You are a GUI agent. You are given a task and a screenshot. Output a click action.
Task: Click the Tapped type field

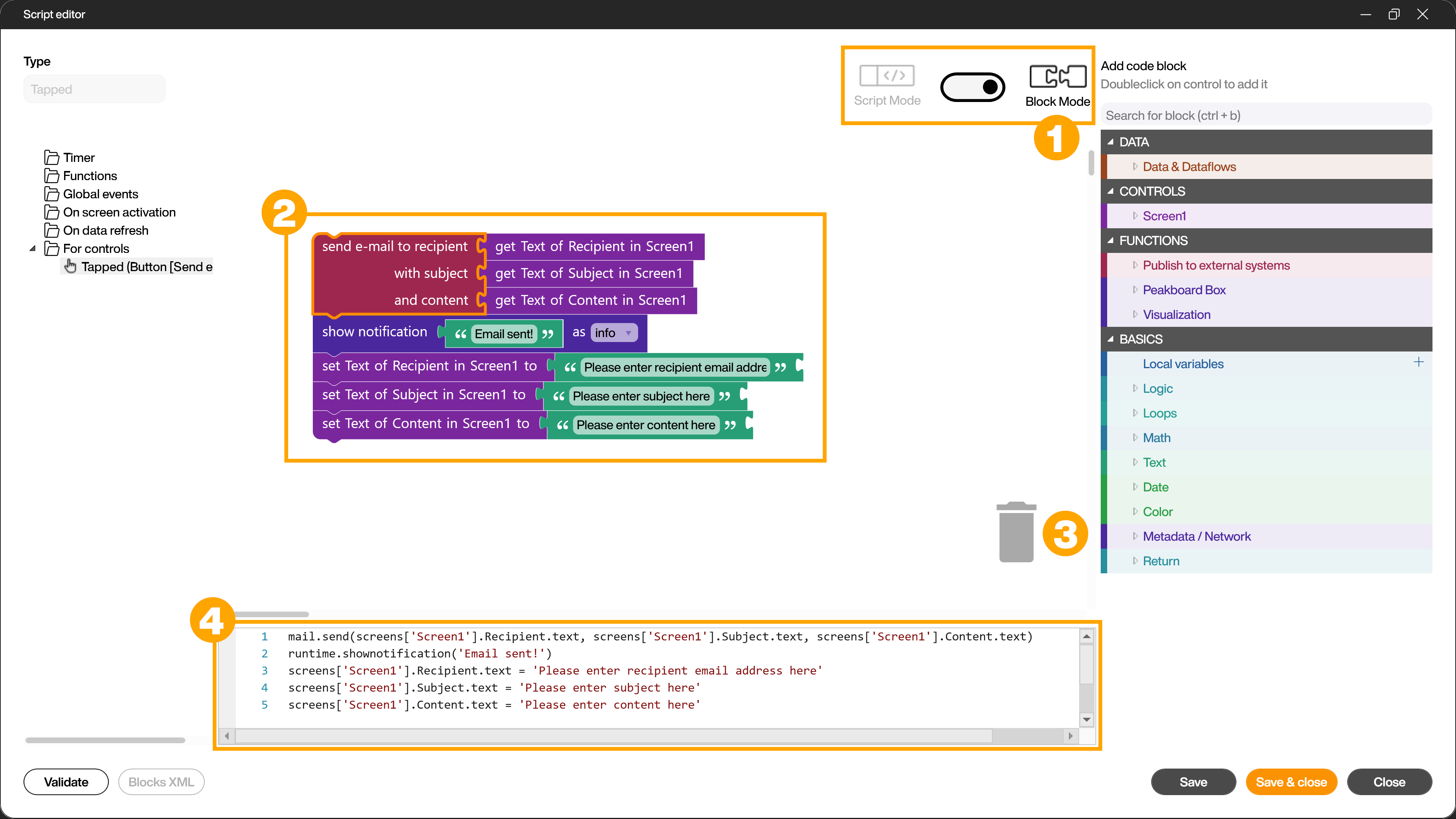click(x=94, y=89)
